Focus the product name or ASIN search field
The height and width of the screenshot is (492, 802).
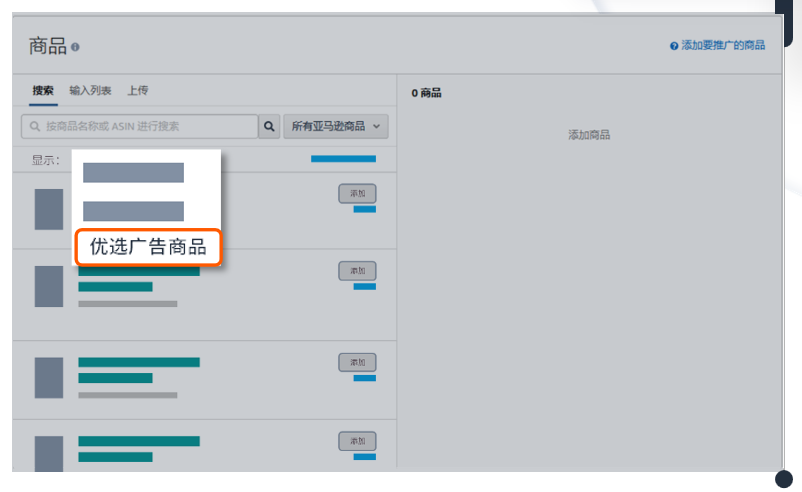coord(139,126)
